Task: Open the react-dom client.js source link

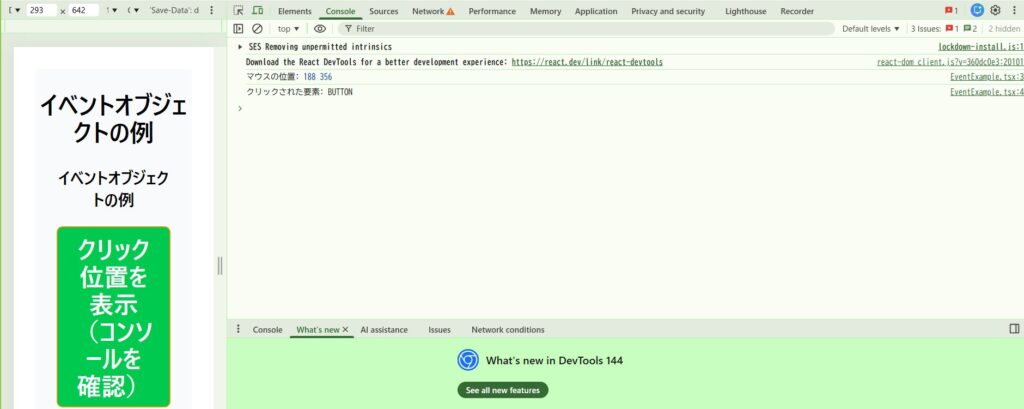Action: coord(950,62)
